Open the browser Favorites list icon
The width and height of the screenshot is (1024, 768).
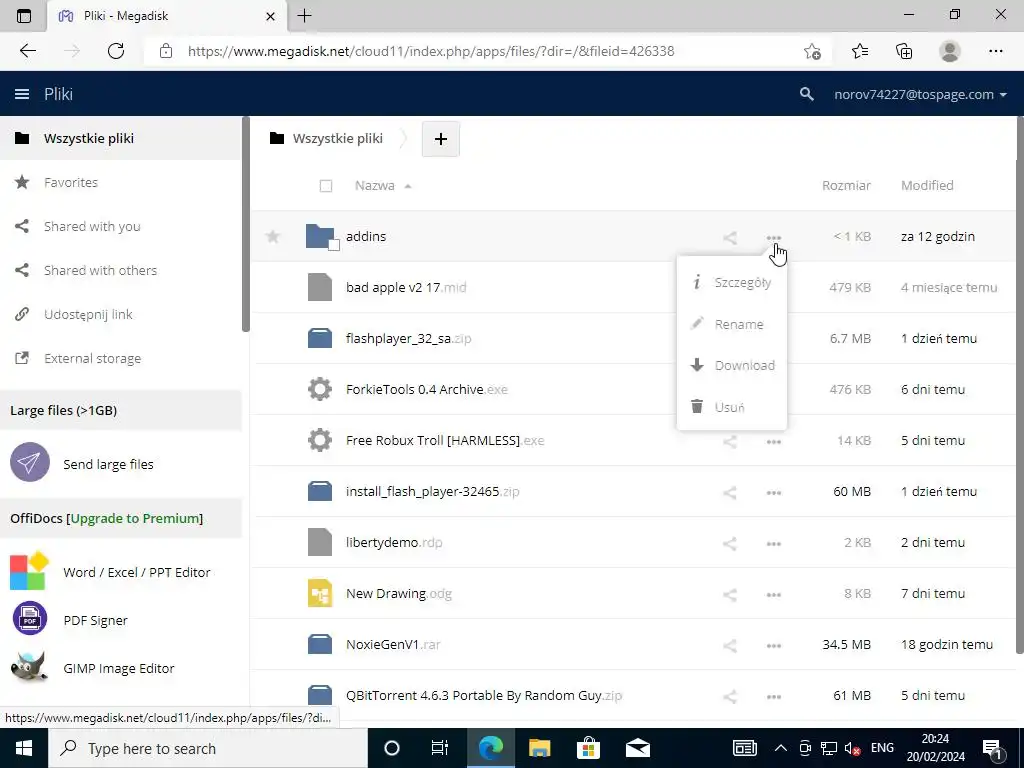[x=859, y=51]
